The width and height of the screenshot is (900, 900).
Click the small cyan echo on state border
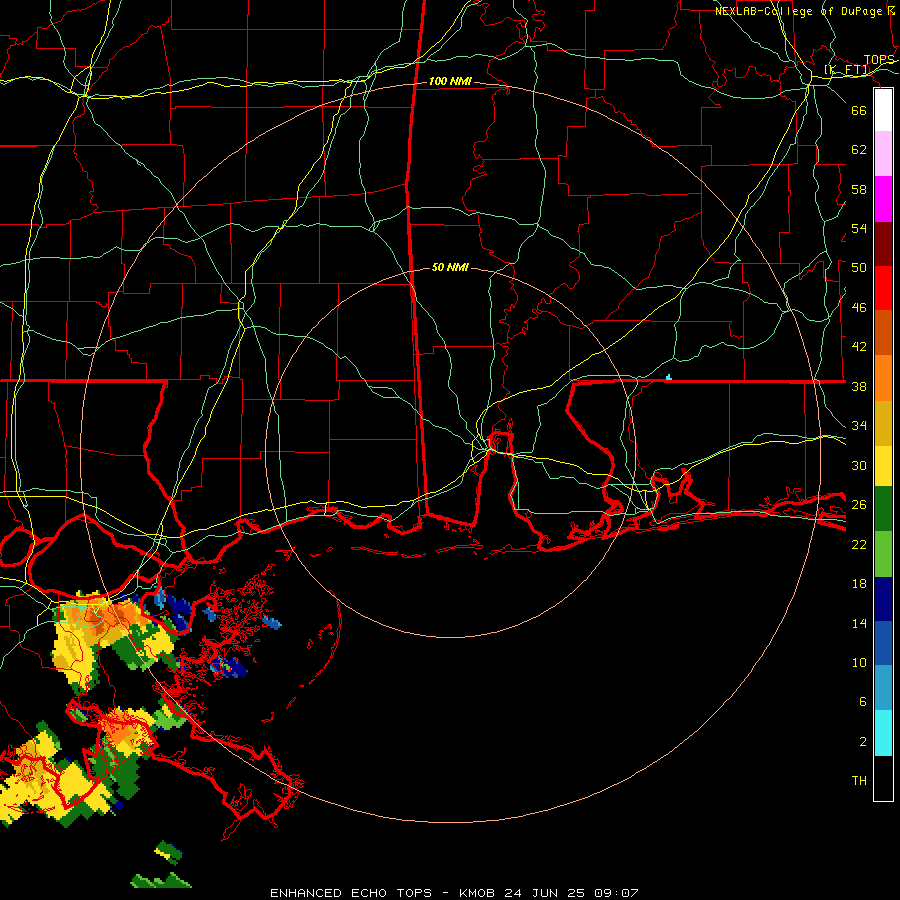coord(668,377)
